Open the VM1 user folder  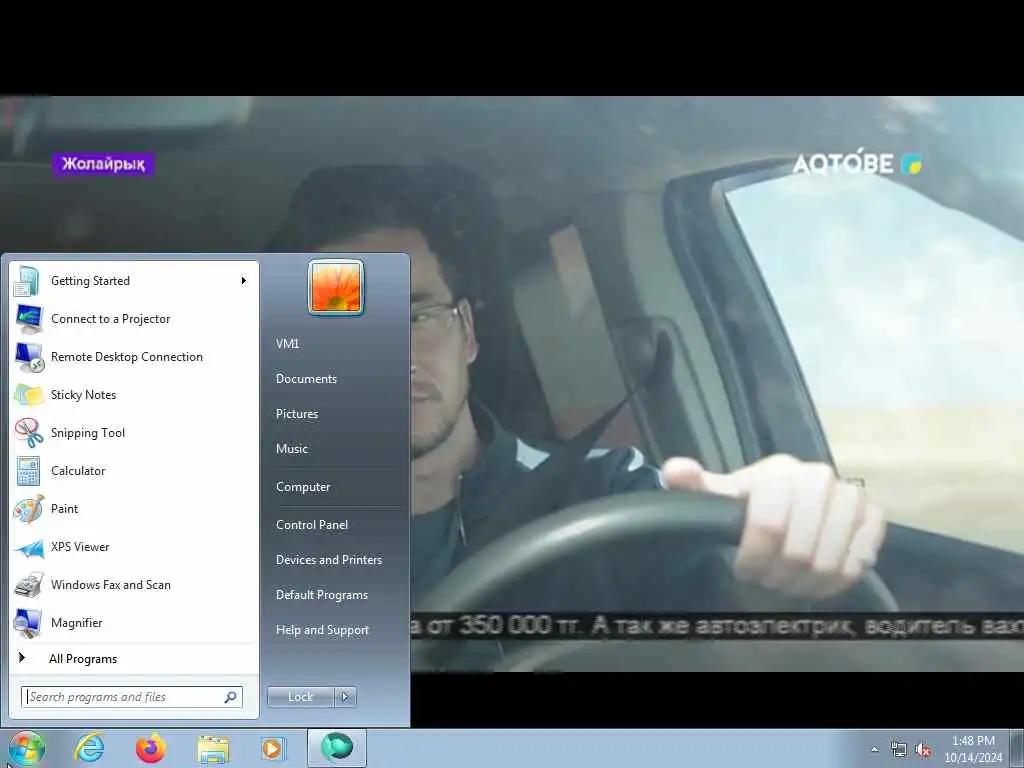[287, 344]
